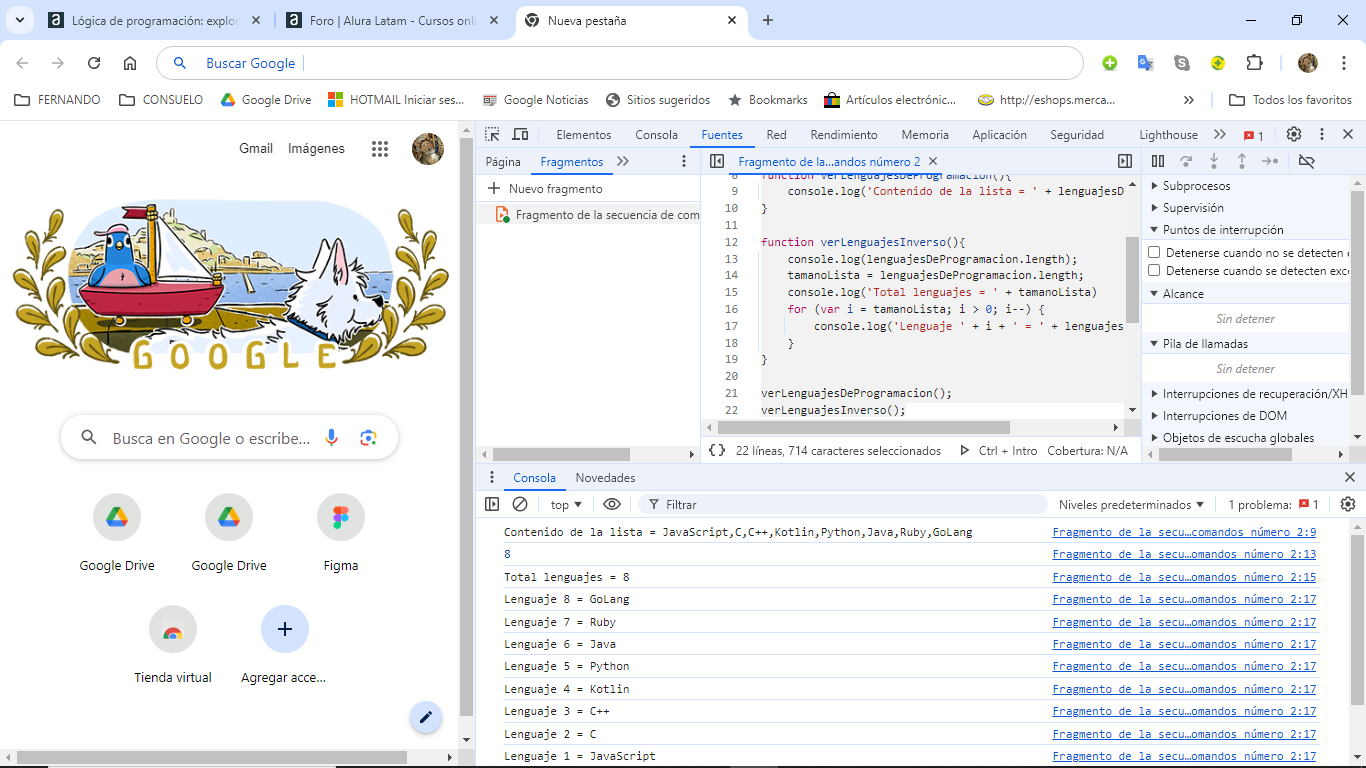Click the customize page pencil icon
This screenshot has height=768, width=1366.
pyautogui.click(x=426, y=717)
